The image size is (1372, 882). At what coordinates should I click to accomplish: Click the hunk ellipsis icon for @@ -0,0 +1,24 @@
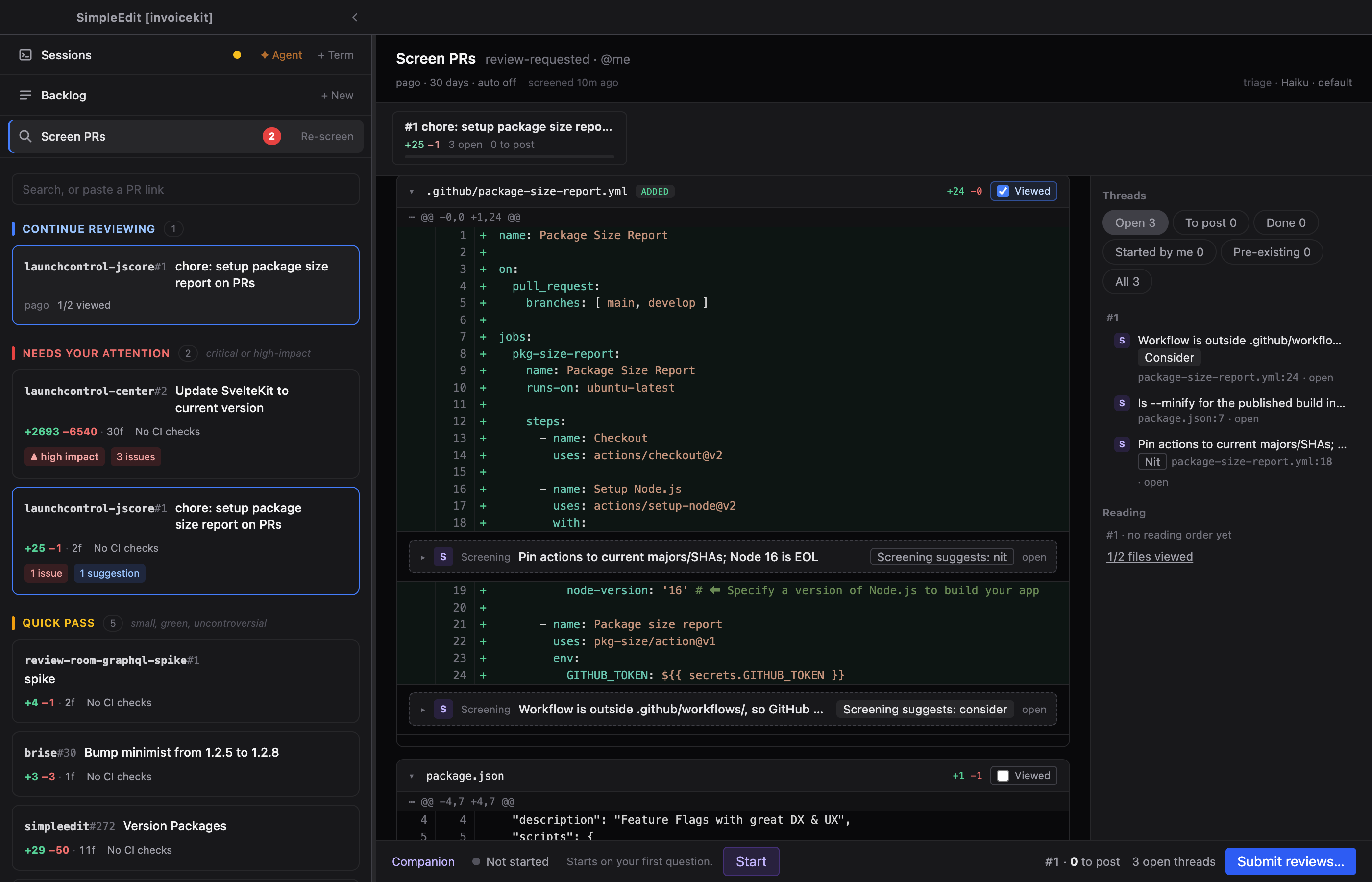412,217
